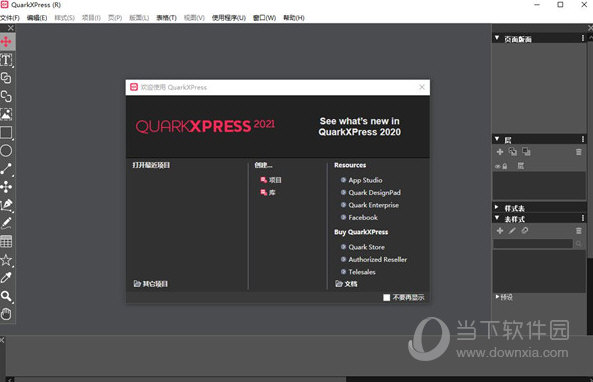This screenshot has width=593, height=382.
Task: Close the bottom measurements panel
Action: 2,340
